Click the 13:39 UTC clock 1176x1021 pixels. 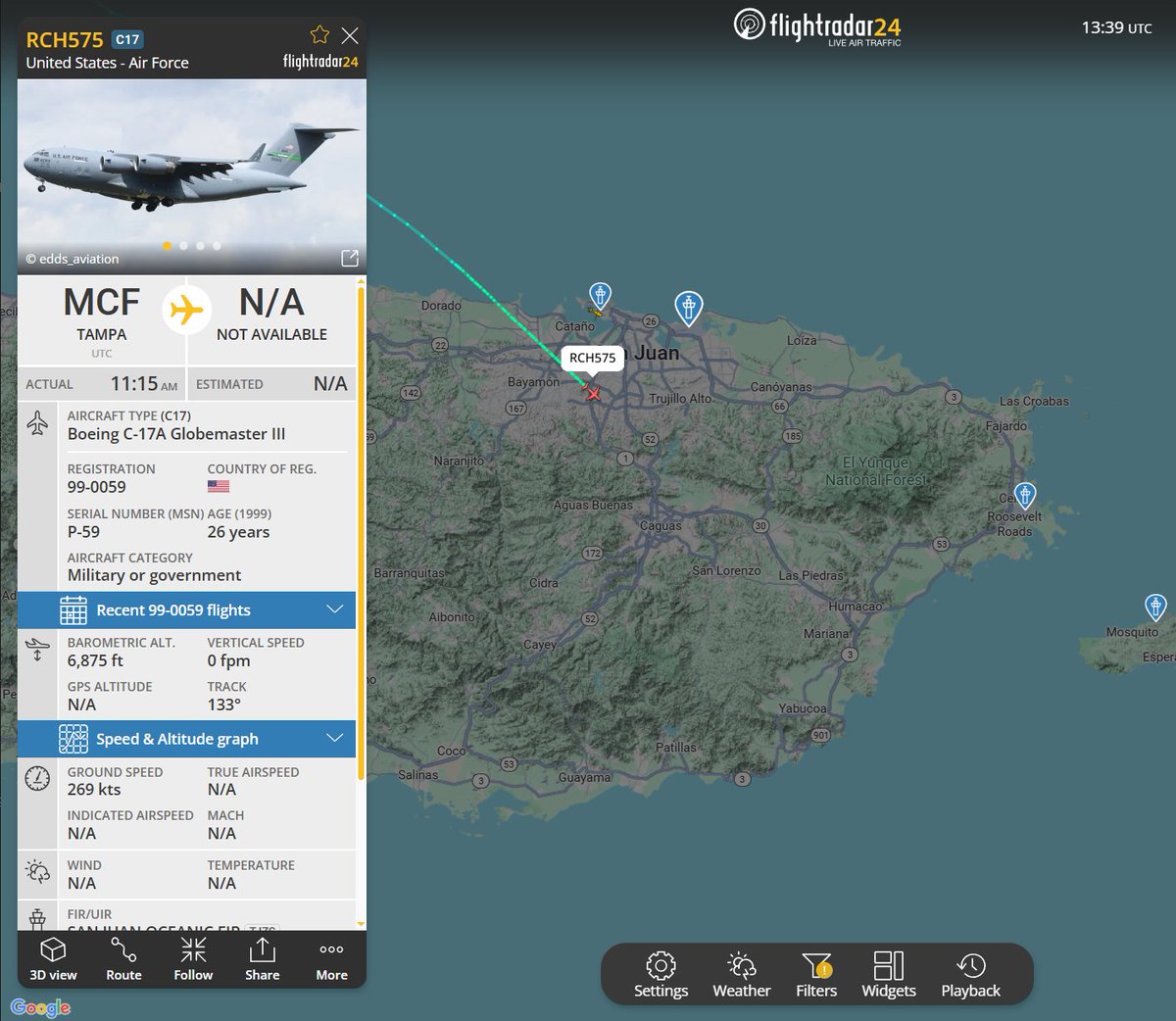(1117, 27)
